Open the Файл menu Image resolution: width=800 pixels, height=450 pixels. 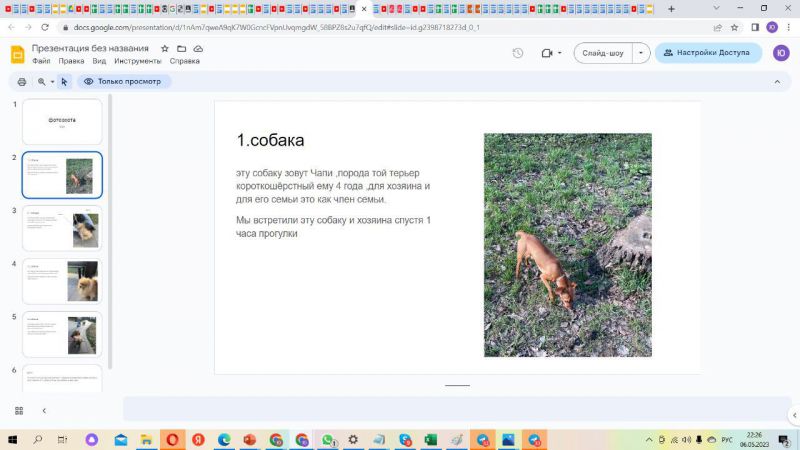(41, 61)
